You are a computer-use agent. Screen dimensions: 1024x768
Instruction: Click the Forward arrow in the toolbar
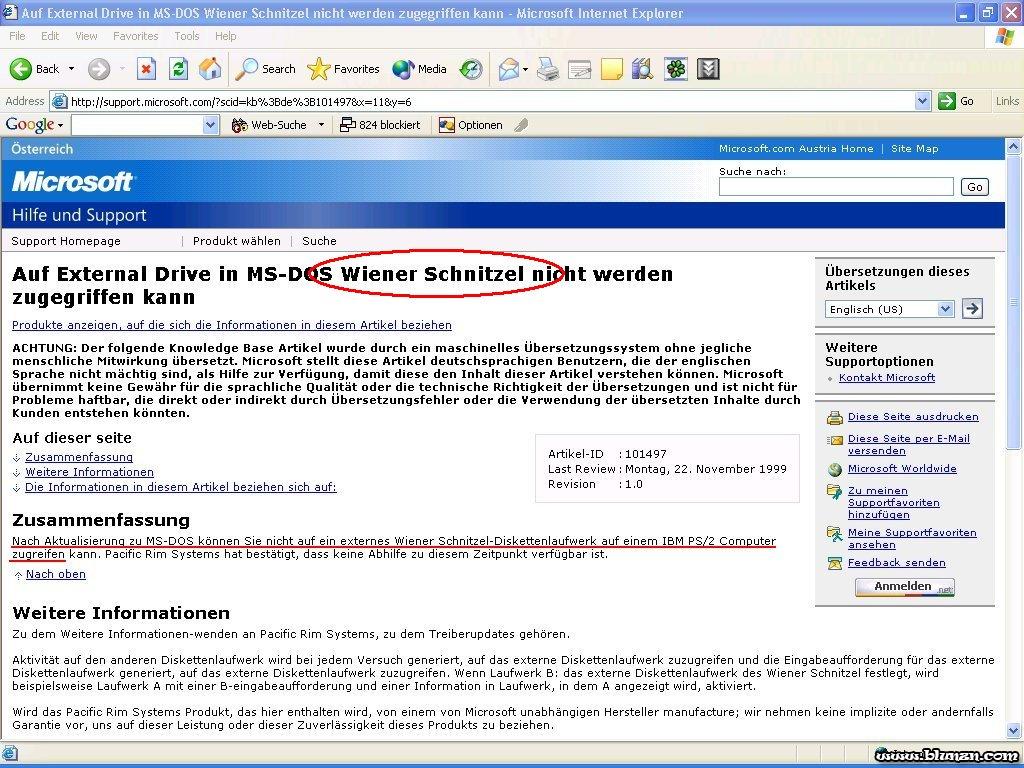point(99,69)
